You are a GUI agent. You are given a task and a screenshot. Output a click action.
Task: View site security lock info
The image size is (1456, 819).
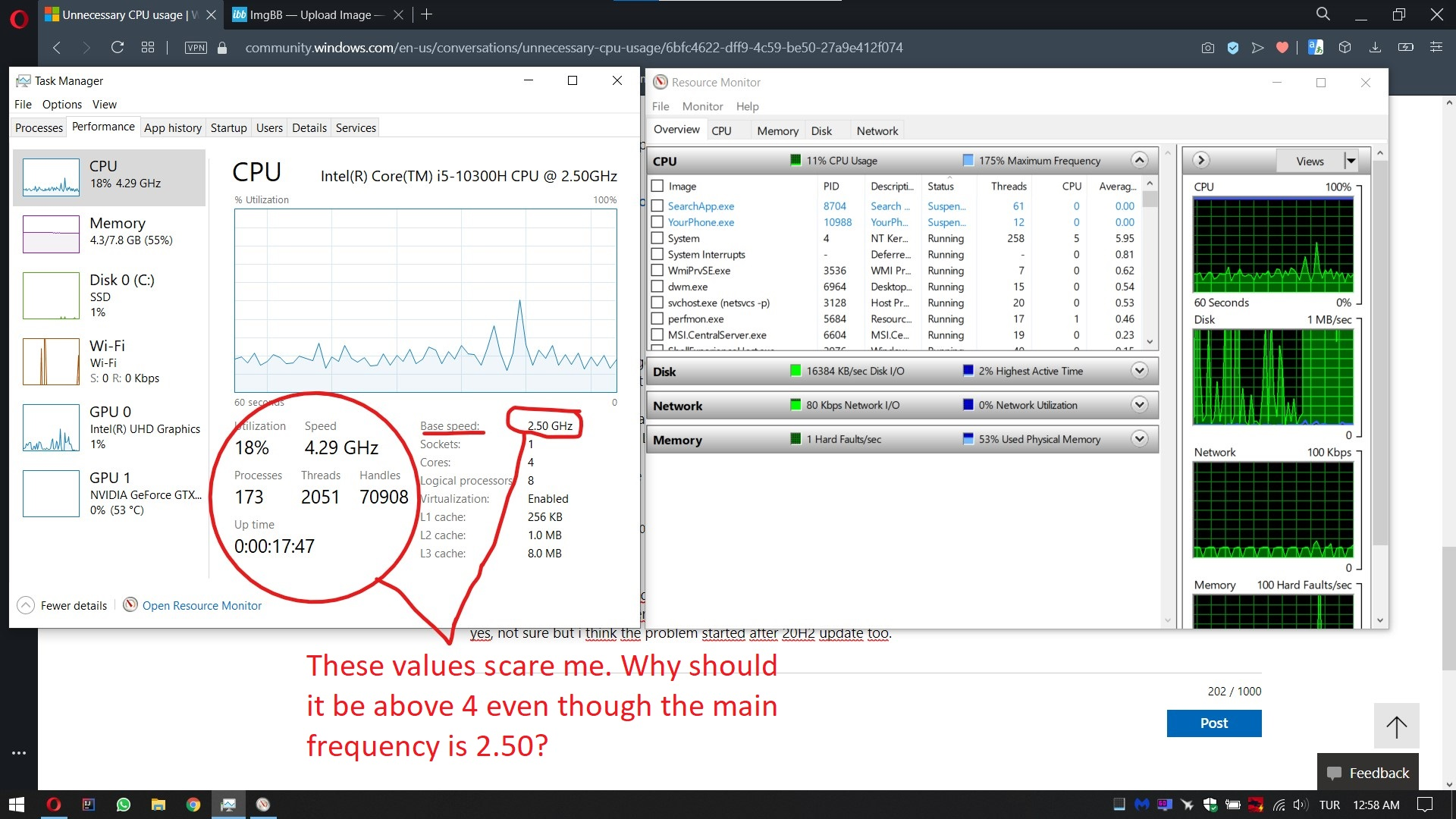(222, 48)
